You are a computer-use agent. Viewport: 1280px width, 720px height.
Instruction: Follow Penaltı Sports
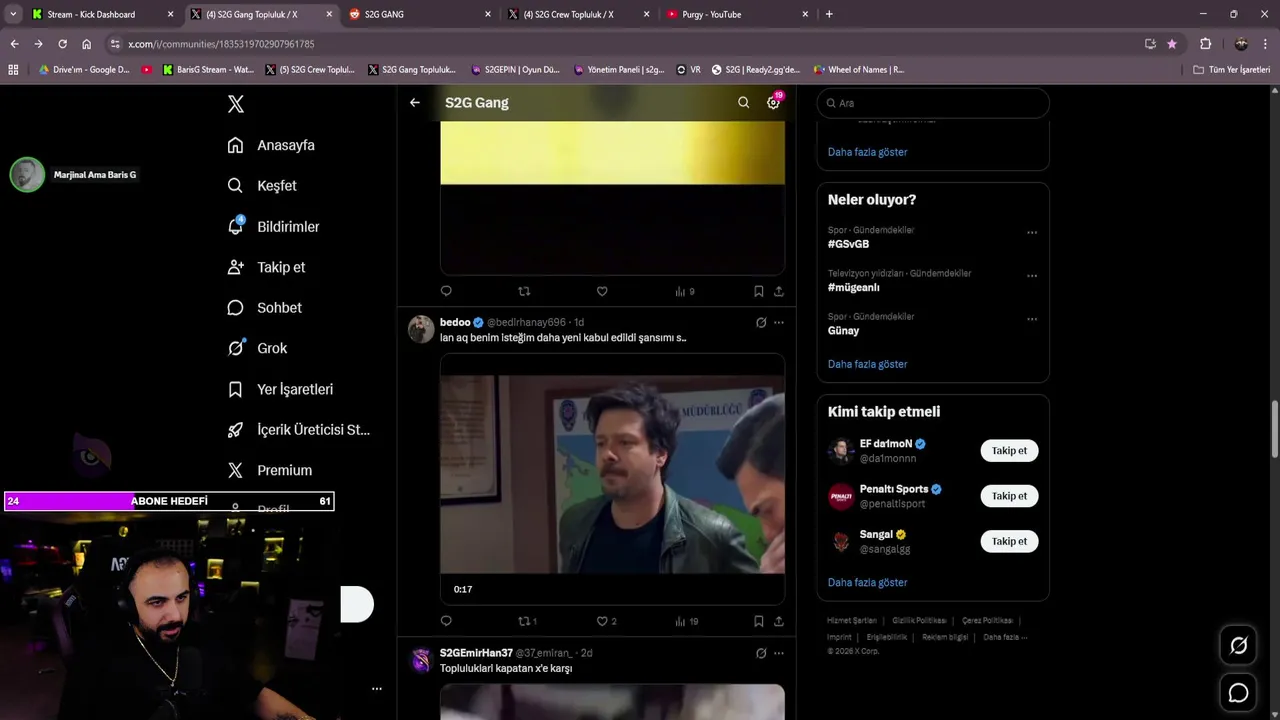(1009, 496)
